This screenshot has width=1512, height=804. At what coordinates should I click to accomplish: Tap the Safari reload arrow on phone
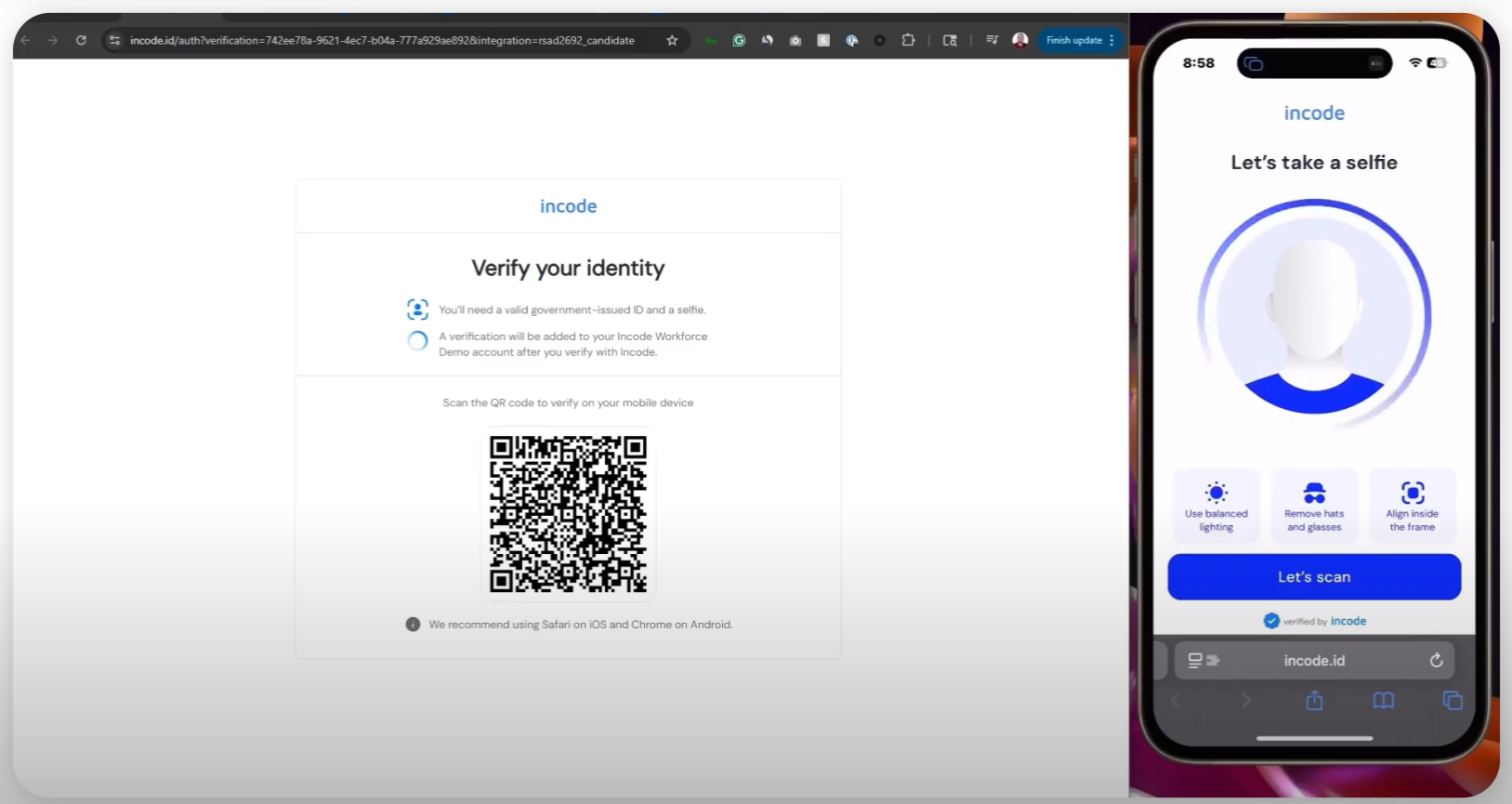(x=1436, y=660)
